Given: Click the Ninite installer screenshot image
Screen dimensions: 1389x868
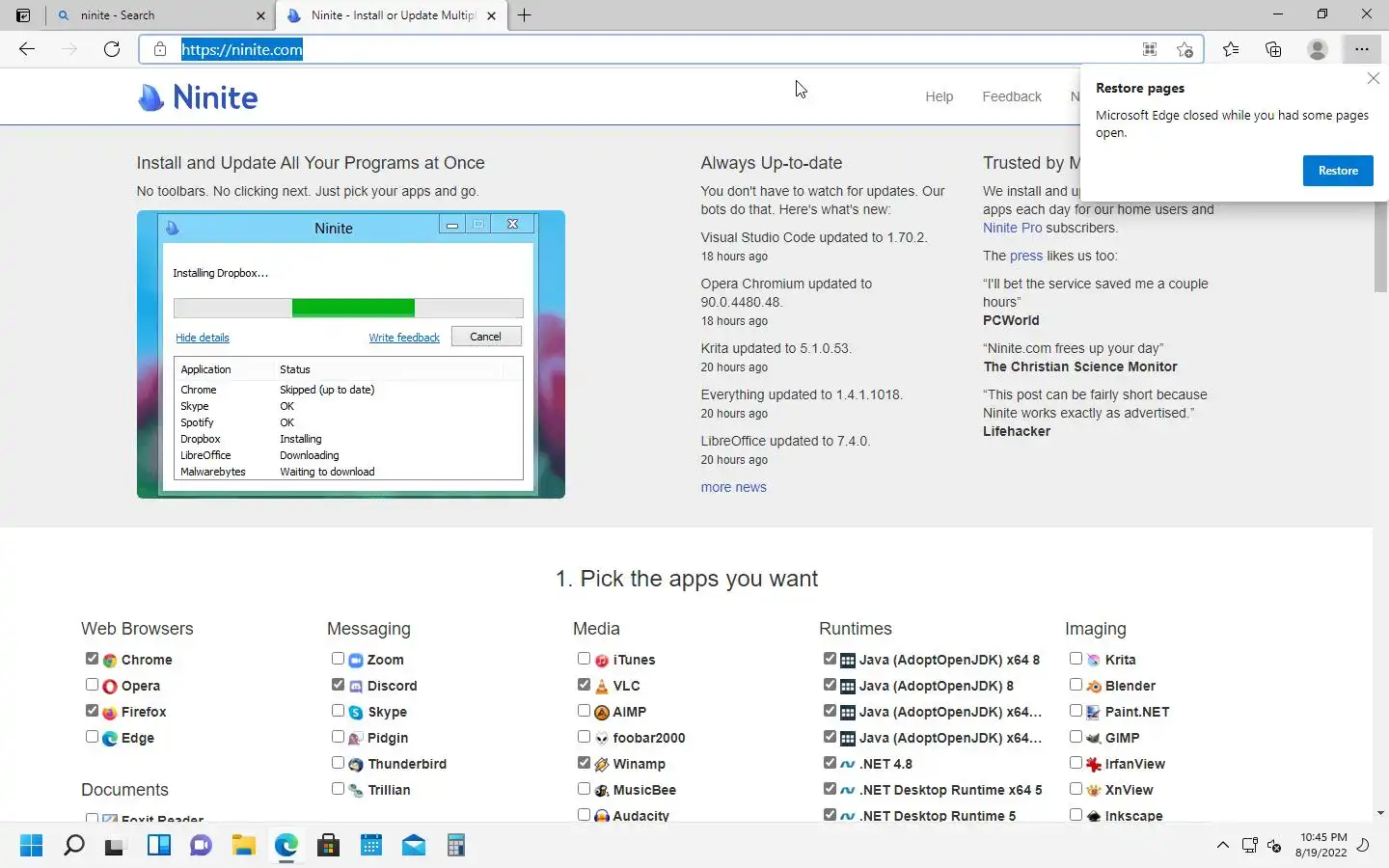Looking at the screenshot, I should point(351,354).
